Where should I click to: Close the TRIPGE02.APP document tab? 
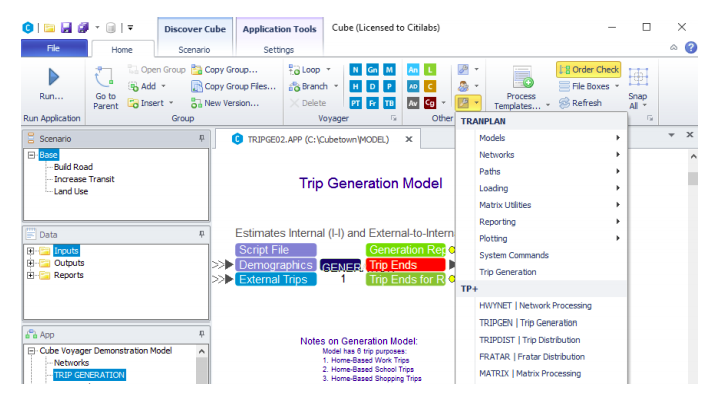pos(408,139)
